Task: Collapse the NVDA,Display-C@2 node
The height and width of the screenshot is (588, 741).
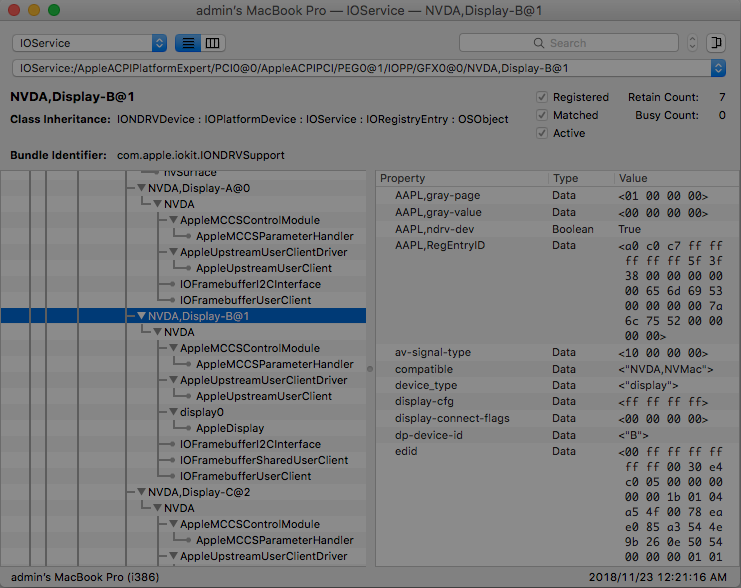Action: [x=141, y=492]
